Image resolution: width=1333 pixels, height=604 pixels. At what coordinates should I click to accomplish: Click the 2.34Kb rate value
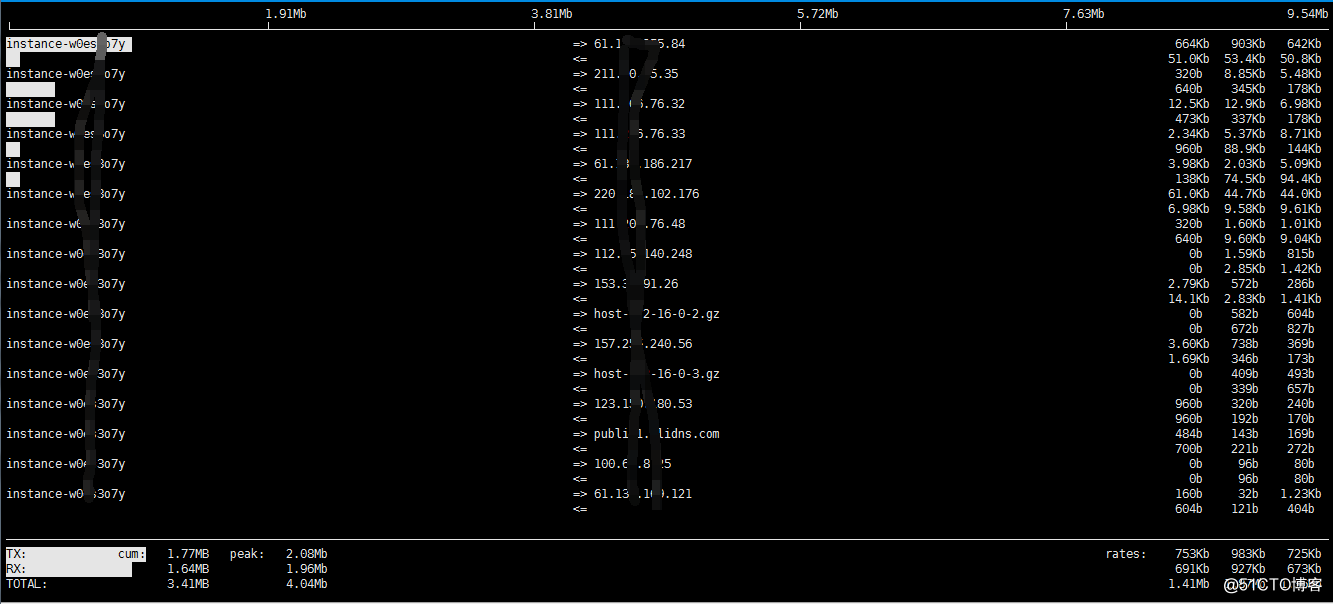1188,134
